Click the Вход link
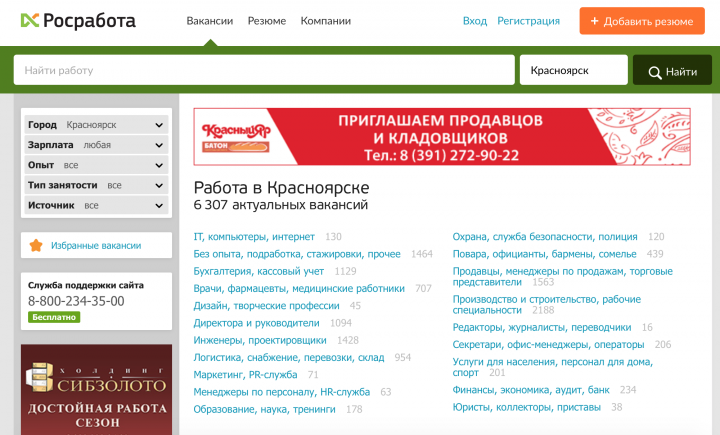 click(475, 21)
